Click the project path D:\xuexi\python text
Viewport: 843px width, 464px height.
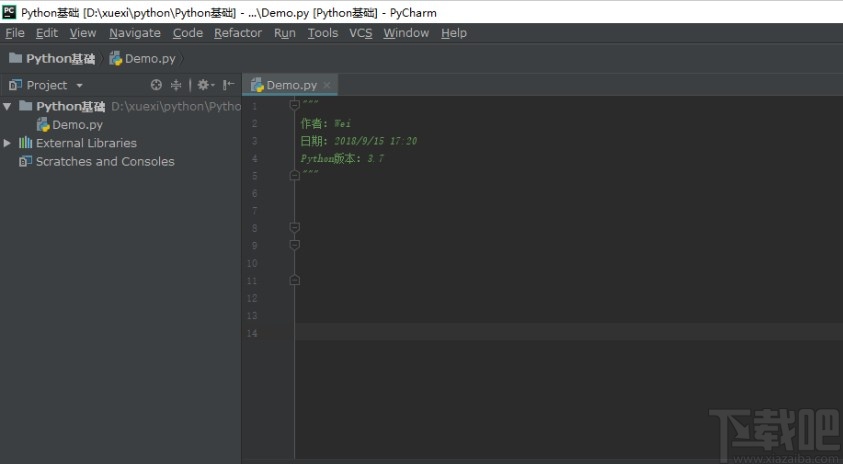(176, 106)
